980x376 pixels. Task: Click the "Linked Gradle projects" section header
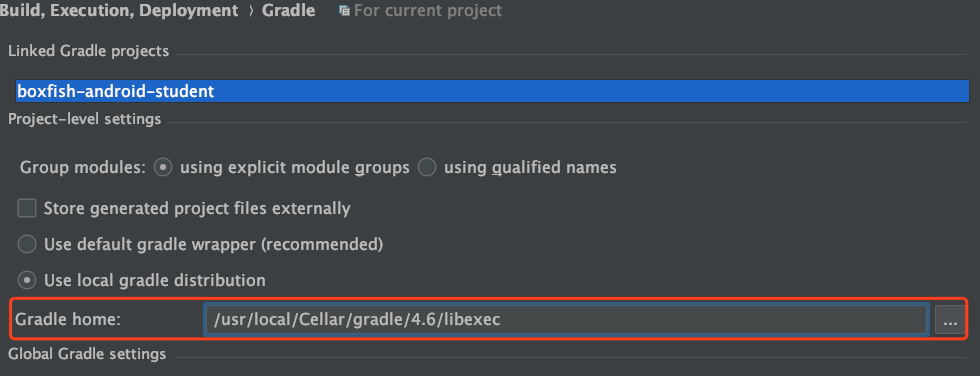[x=89, y=51]
